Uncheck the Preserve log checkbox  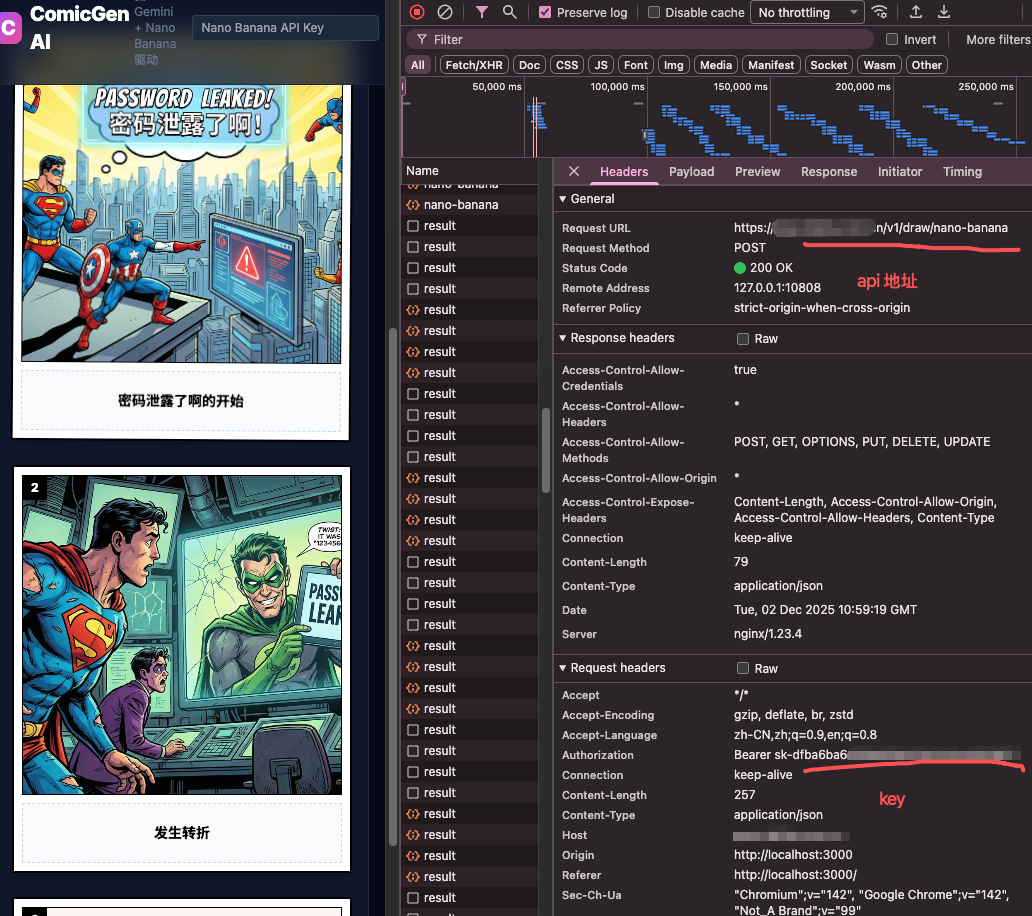click(x=545, y=12)
